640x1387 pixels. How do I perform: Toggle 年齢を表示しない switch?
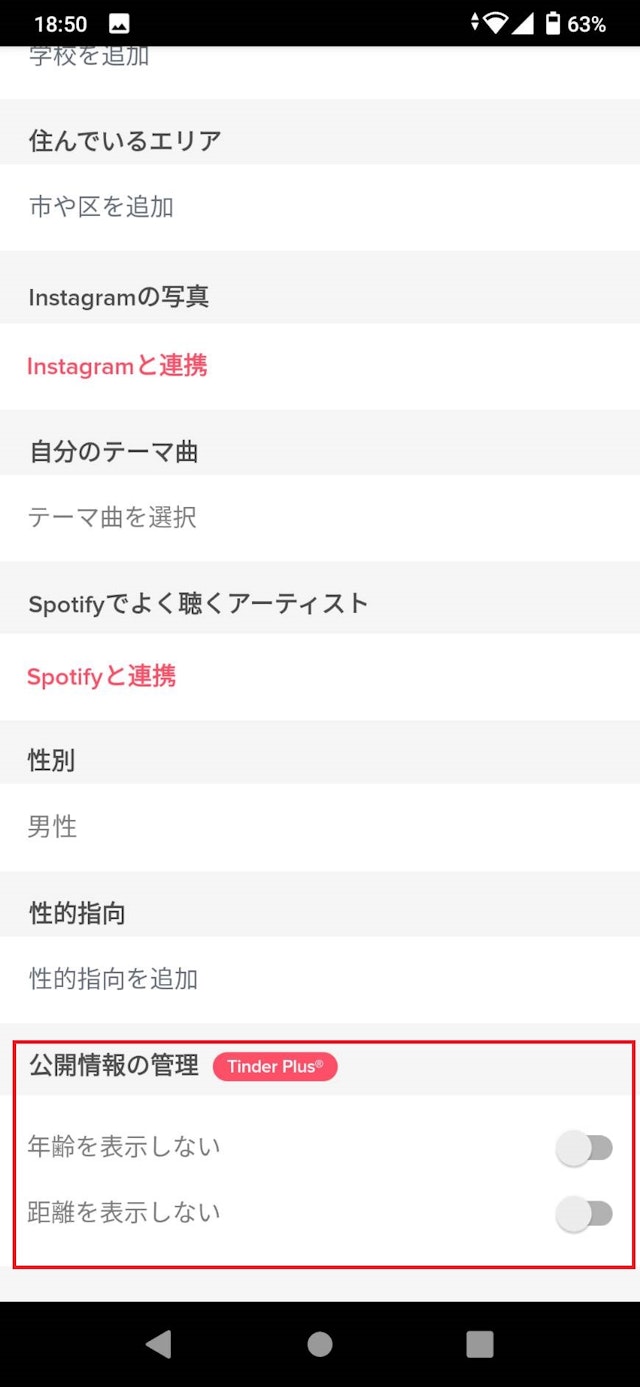click(x=584, y=1149)
